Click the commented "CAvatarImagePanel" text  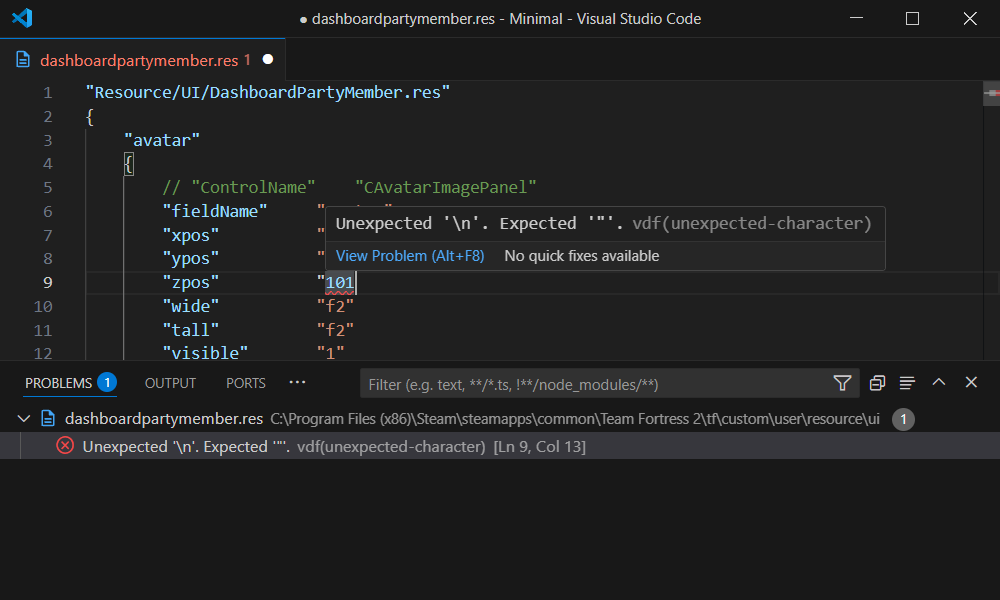(446, 187)
